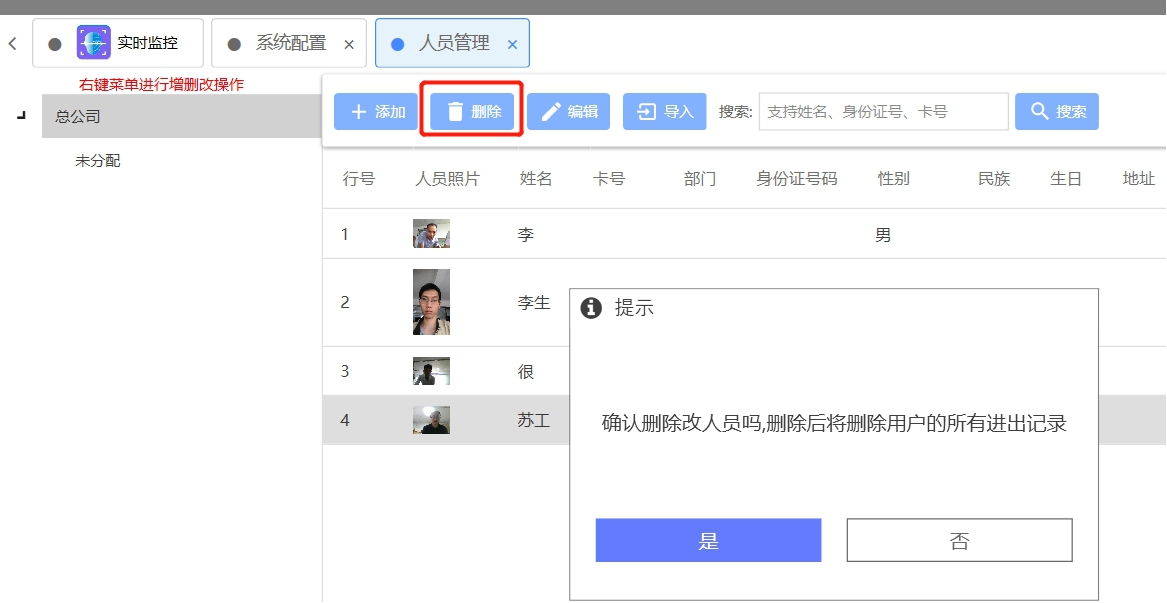Close the 人员管理 tab
1167x603 pixels.
point(512,45)
